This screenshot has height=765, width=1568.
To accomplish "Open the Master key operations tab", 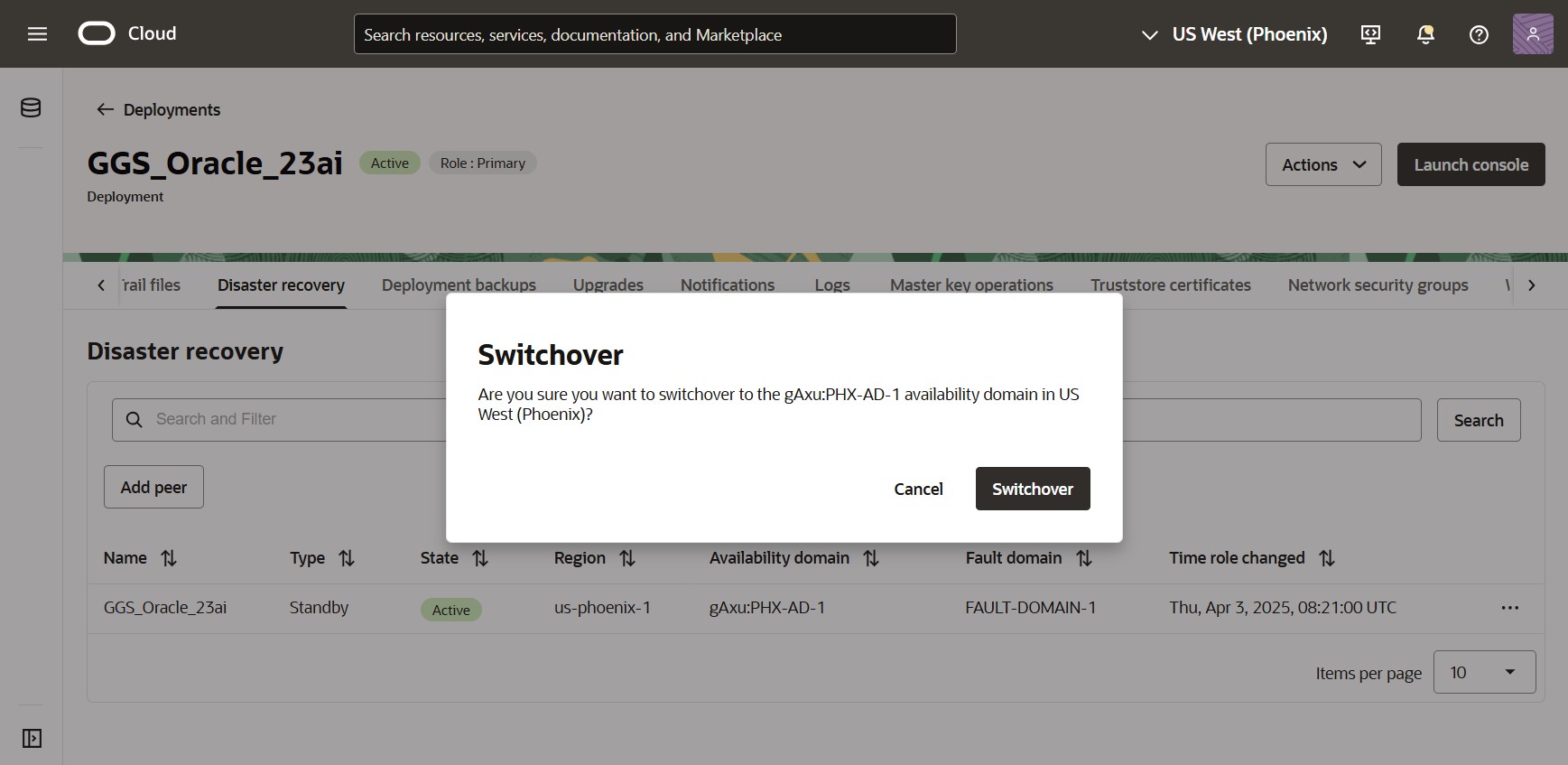I will coord(971,285).
